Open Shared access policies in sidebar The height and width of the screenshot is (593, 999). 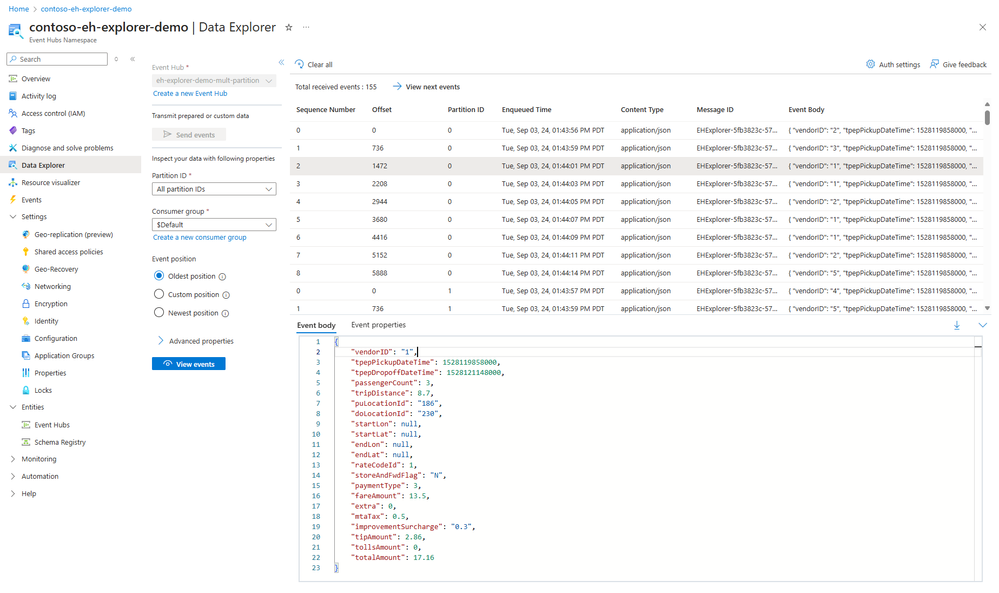pyautogui.click(x=68, y=252)
